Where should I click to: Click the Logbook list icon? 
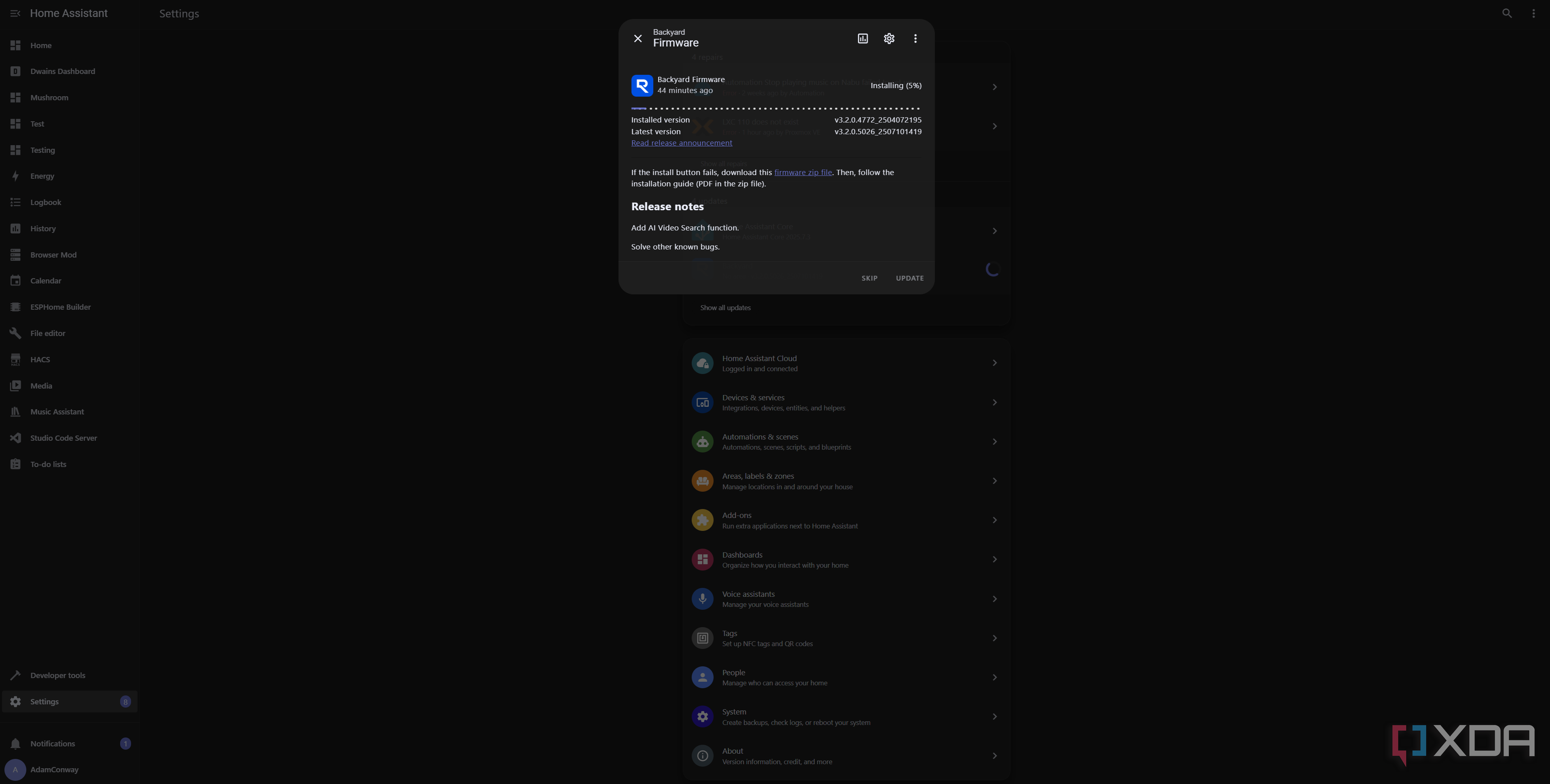16,202
